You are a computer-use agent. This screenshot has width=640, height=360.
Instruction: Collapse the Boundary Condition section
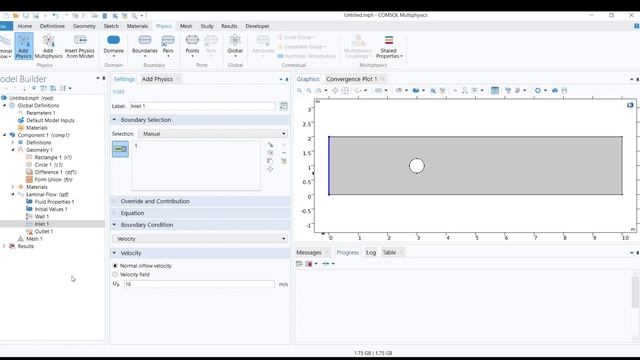click(x=115, y=225)
